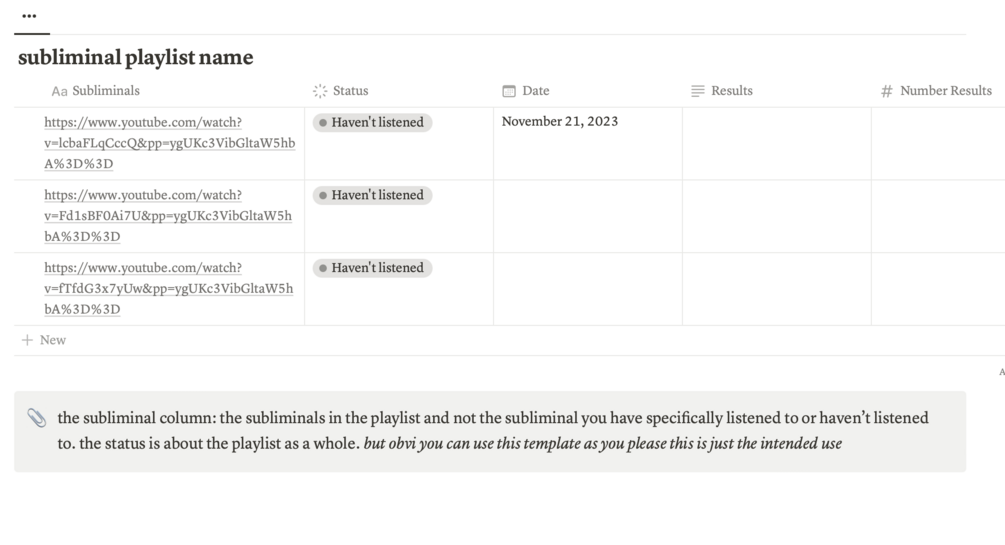This screenshot has height=545, width=1005.
Task: Click the paperclip icon in the callout
Action: point(37,418)
